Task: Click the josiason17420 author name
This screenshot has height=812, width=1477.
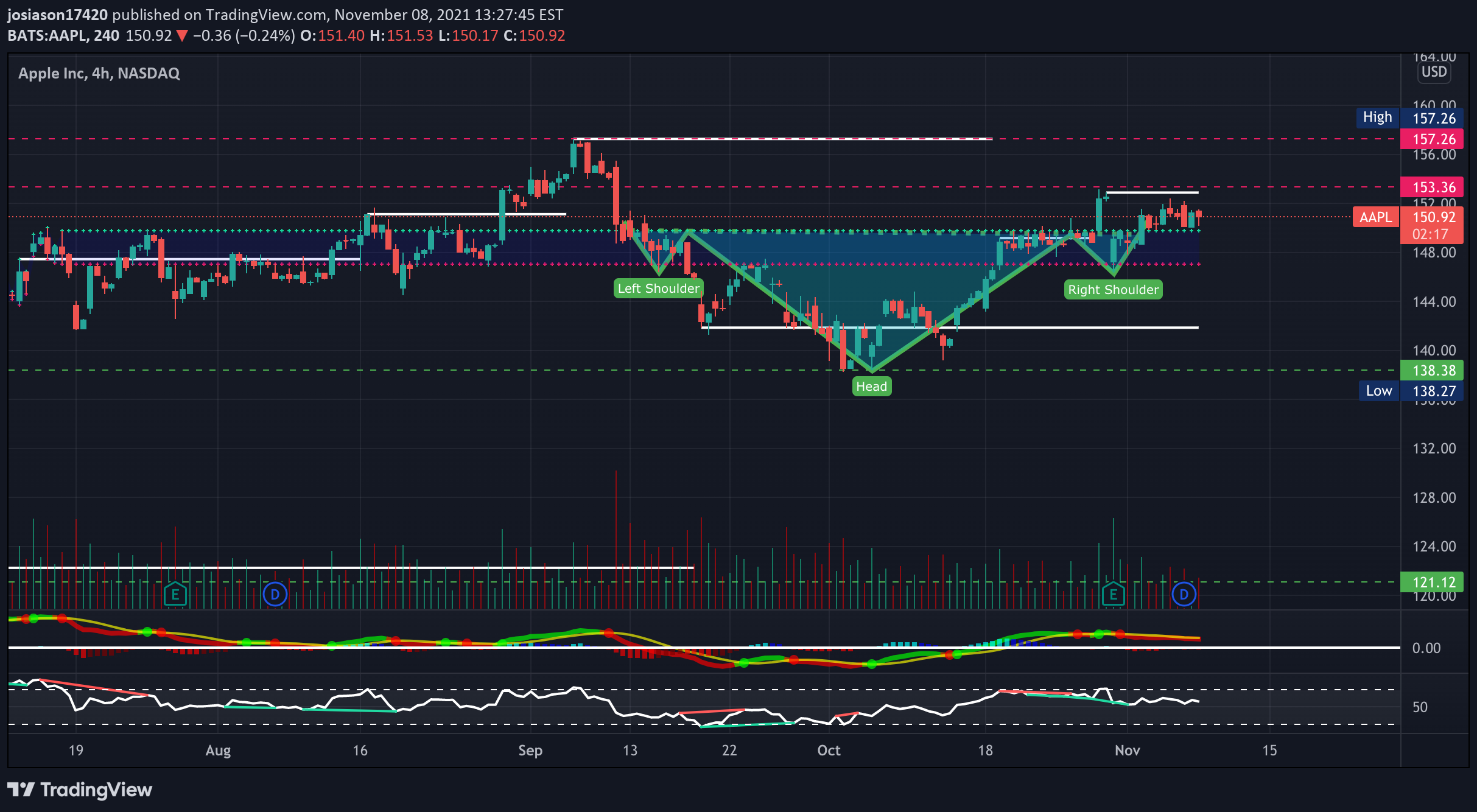Action: tap(57, 15)
